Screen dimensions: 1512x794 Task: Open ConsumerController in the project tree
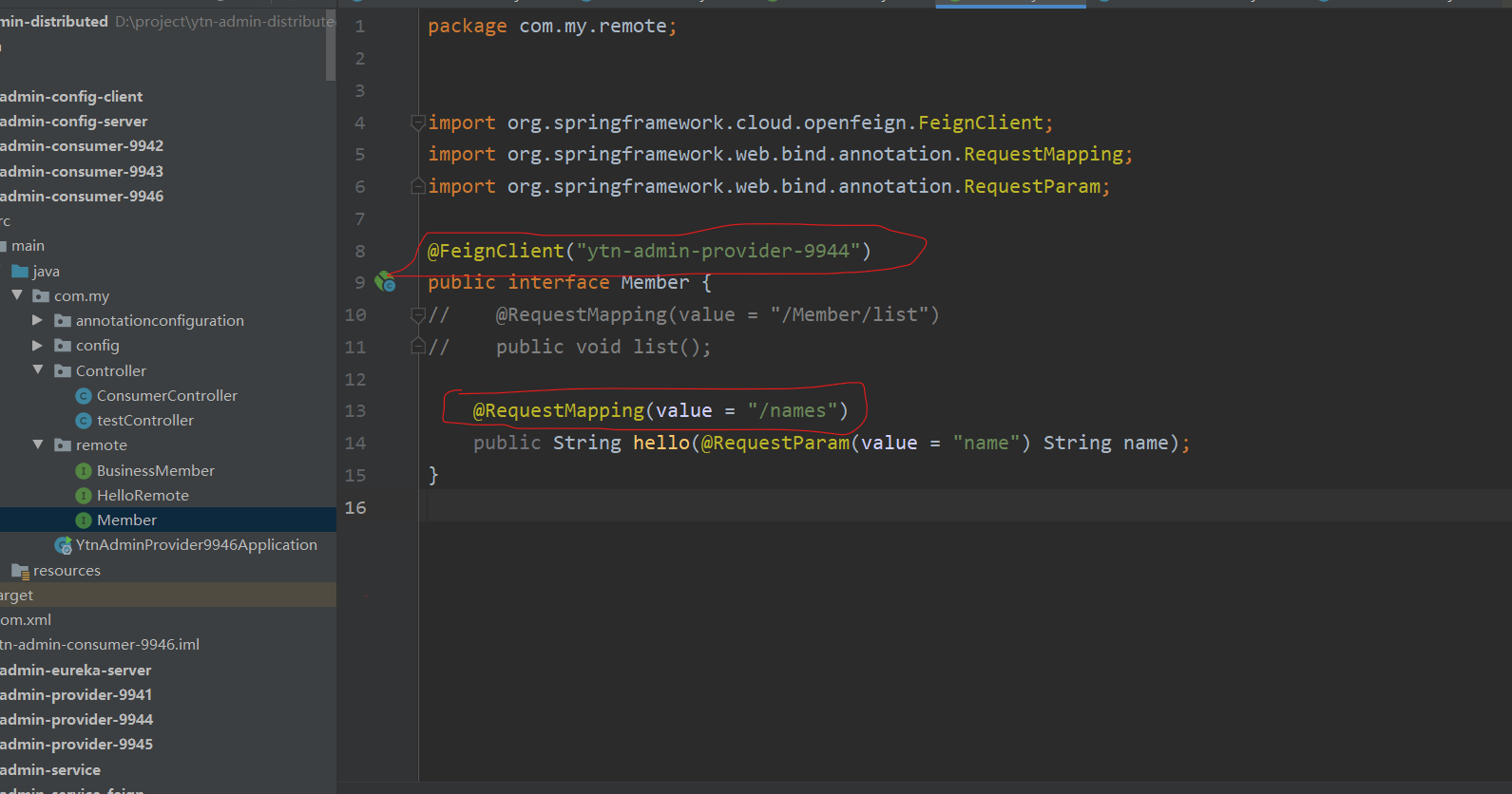pyautogui.click(x=167, y=395)
